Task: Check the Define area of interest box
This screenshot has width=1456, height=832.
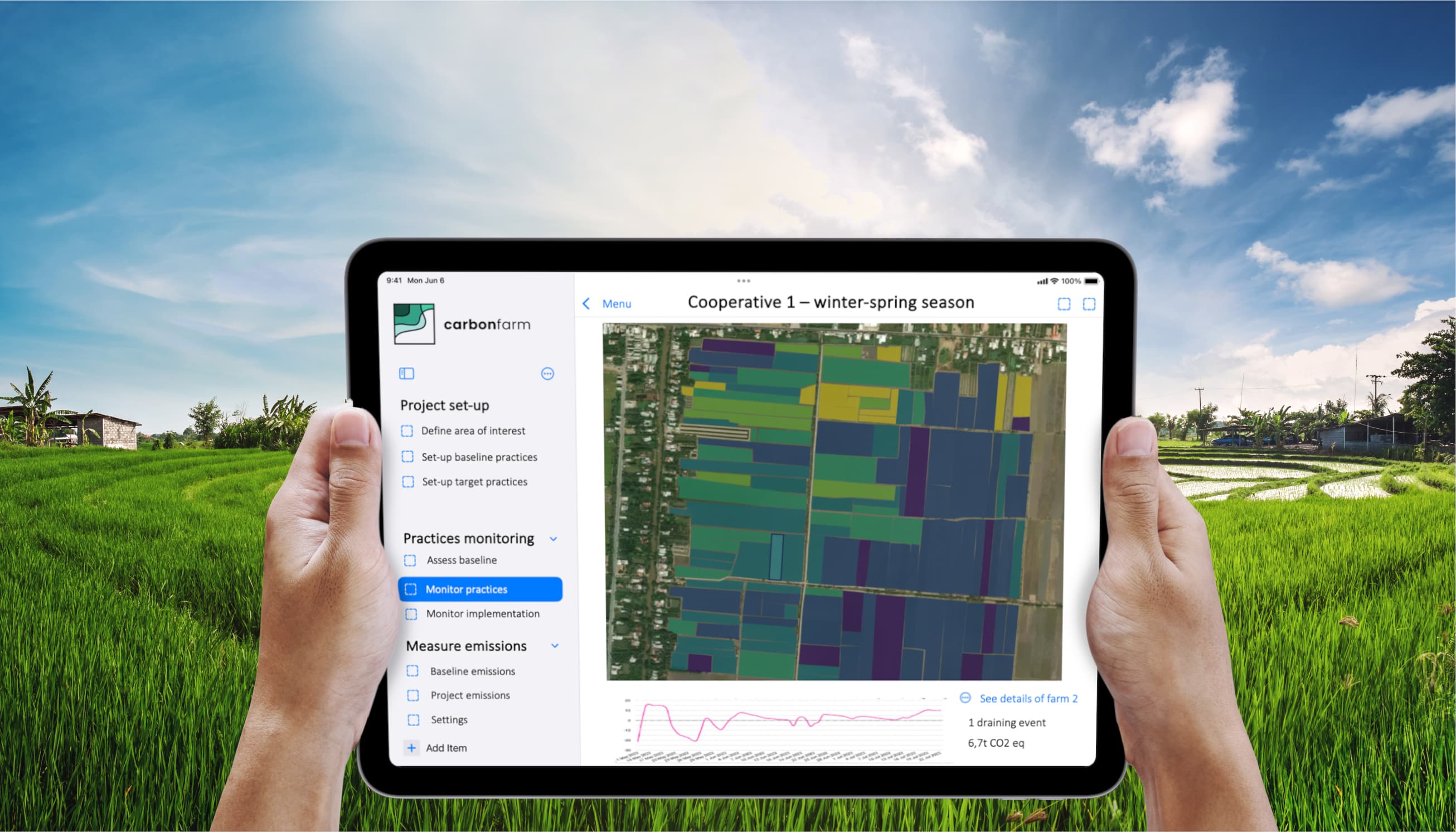Action: point(407,431)
